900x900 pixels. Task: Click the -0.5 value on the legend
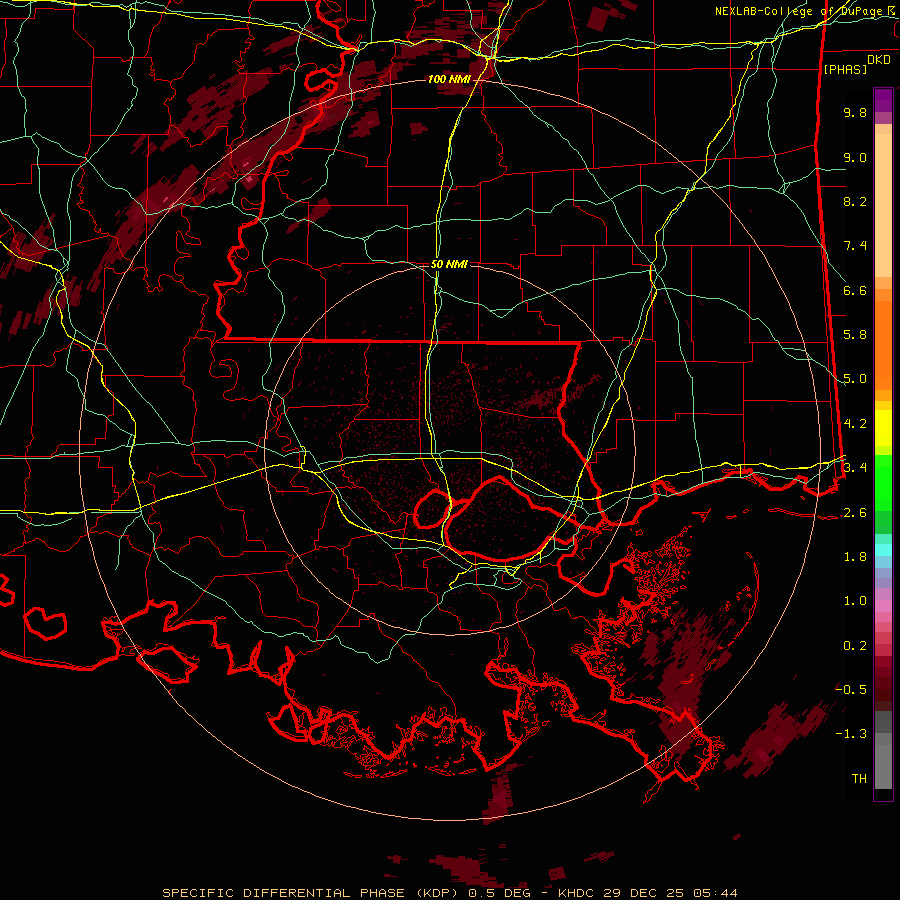point(851,690)
